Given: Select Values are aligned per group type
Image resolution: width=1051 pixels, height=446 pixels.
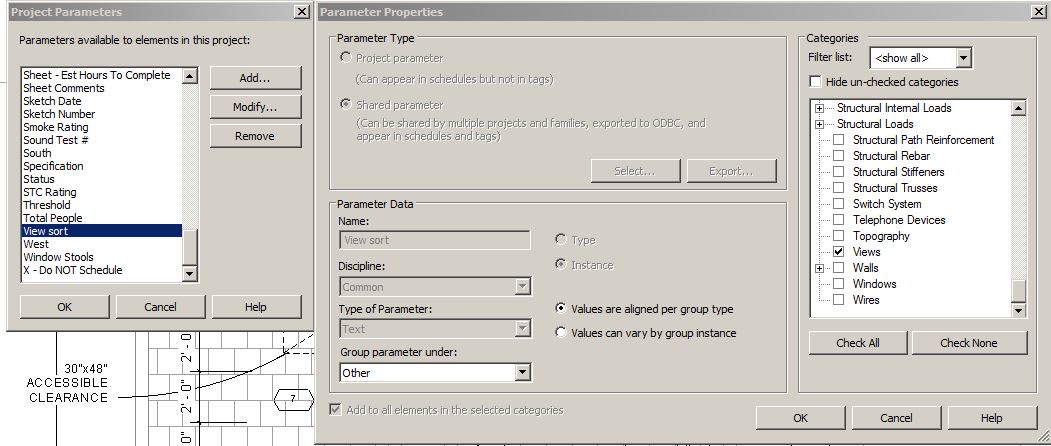Looking at the screenshot, I should 562,309.
